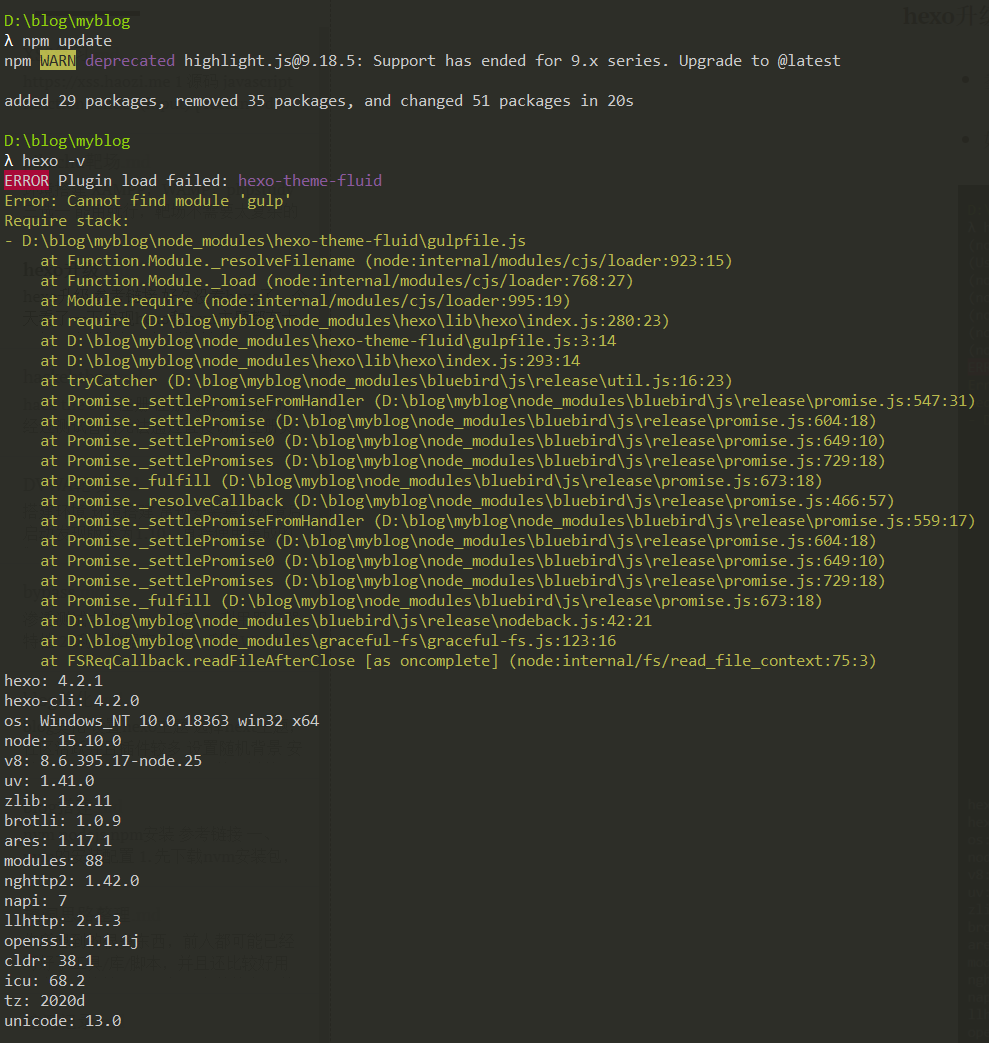Click the red ERROR label
Screen dimensions: 989x1043
point(26,181)
